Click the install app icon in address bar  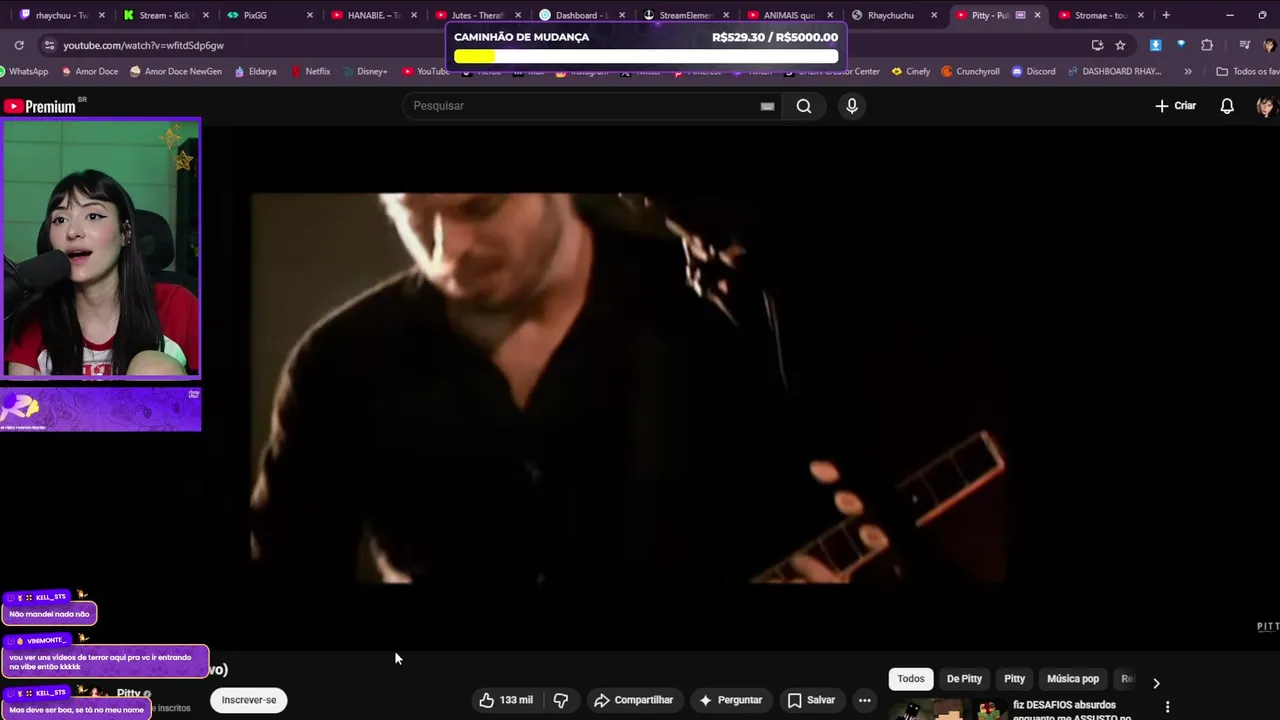(x=1097, y=45)
